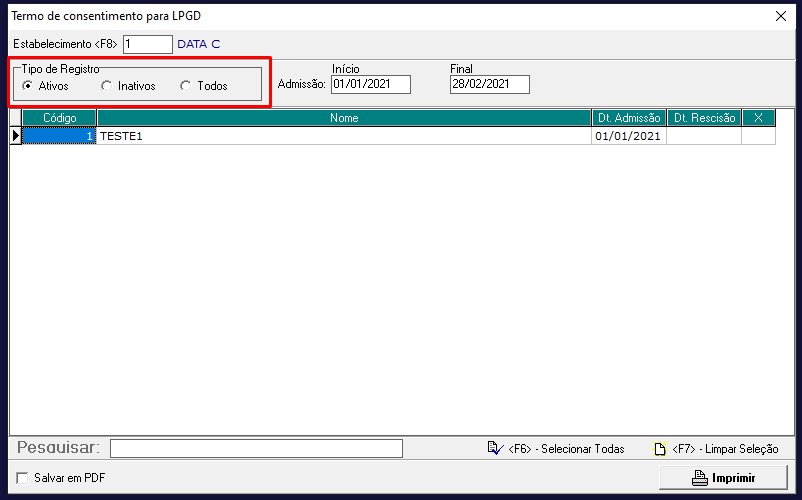Click the row indicator arrow for TESTE1
The width and height of the screenshot is (802, 500).
[x=15, y=136]
